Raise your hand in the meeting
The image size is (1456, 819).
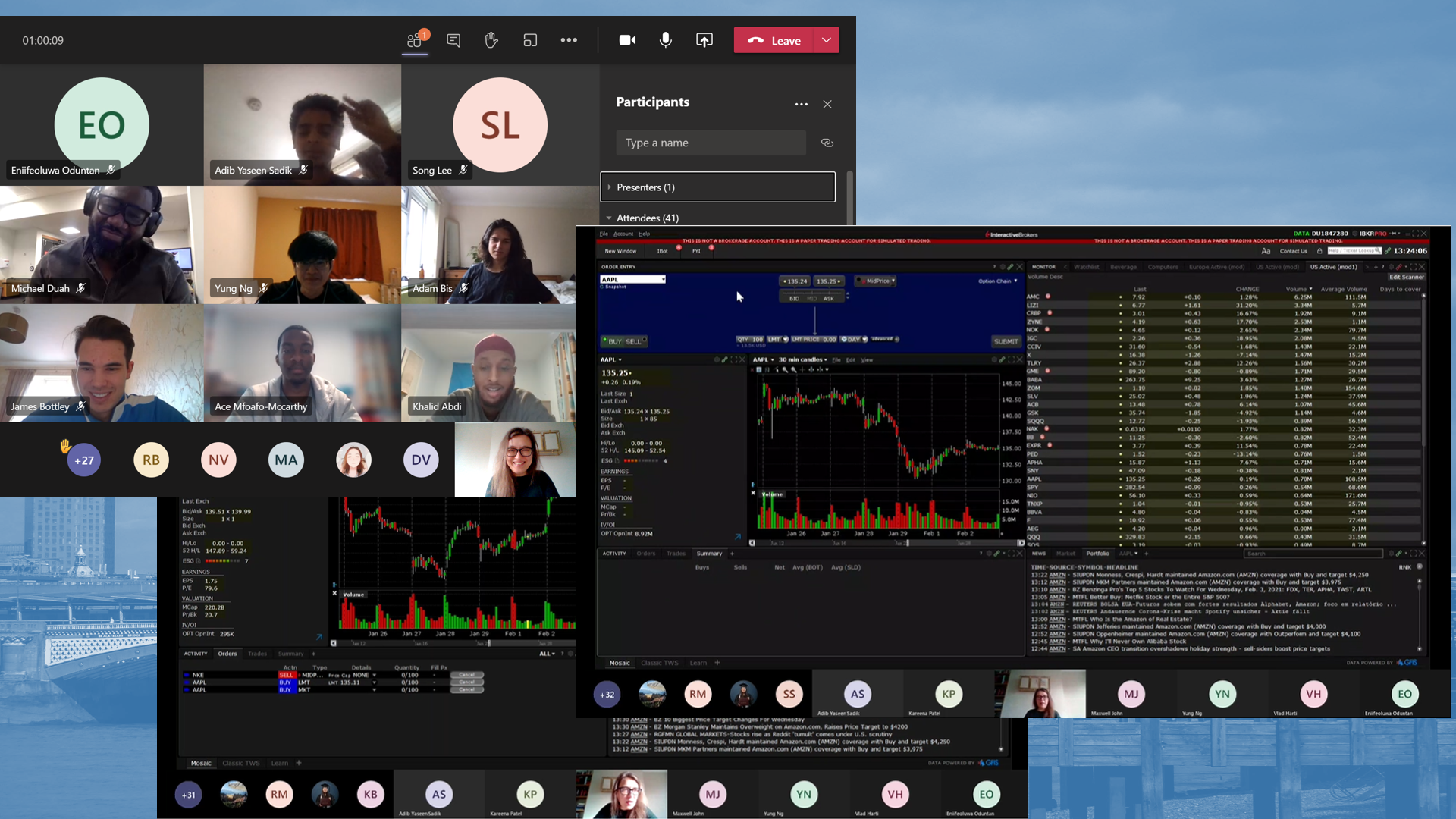click(491, 40)
